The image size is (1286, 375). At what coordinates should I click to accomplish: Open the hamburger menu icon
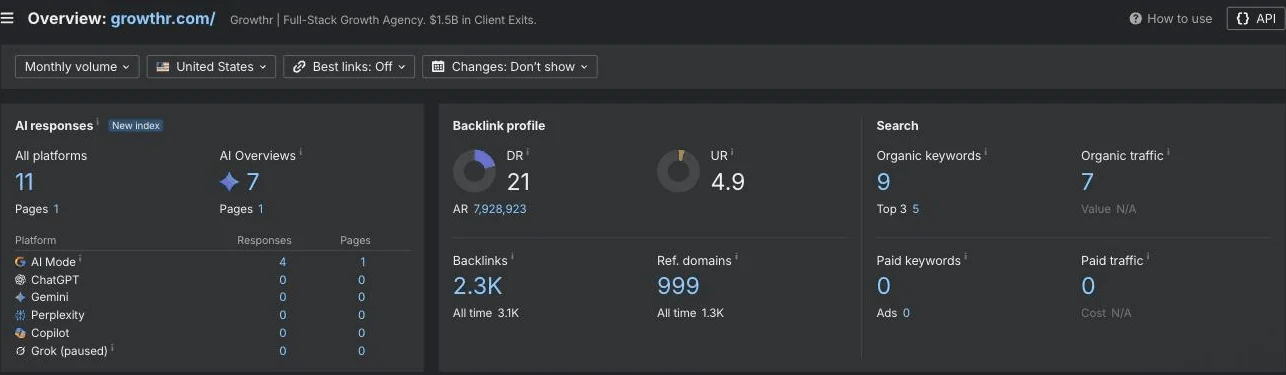(8, 18)
